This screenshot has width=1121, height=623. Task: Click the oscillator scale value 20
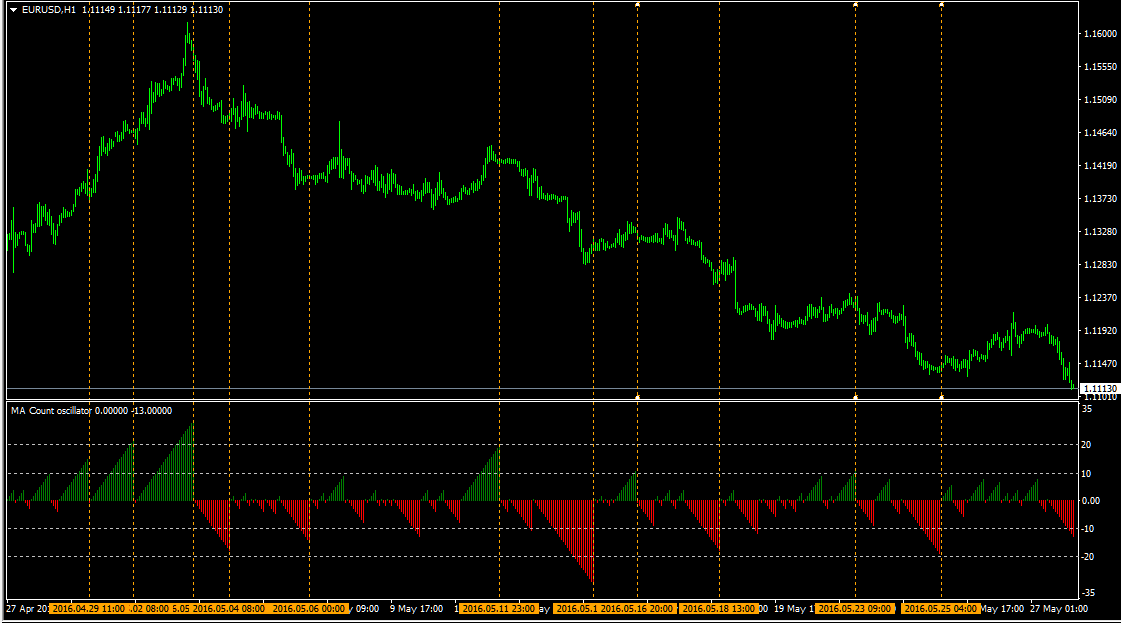tap(1086, 445)
